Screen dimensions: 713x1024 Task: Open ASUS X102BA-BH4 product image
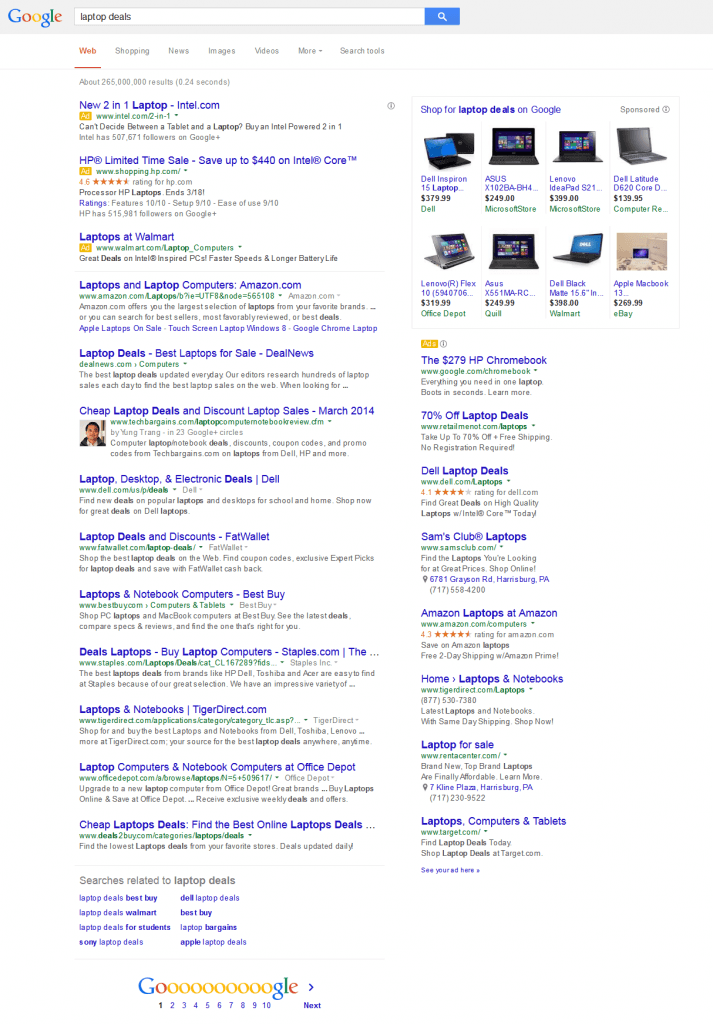pyautogui.click(x=513, y=146)
